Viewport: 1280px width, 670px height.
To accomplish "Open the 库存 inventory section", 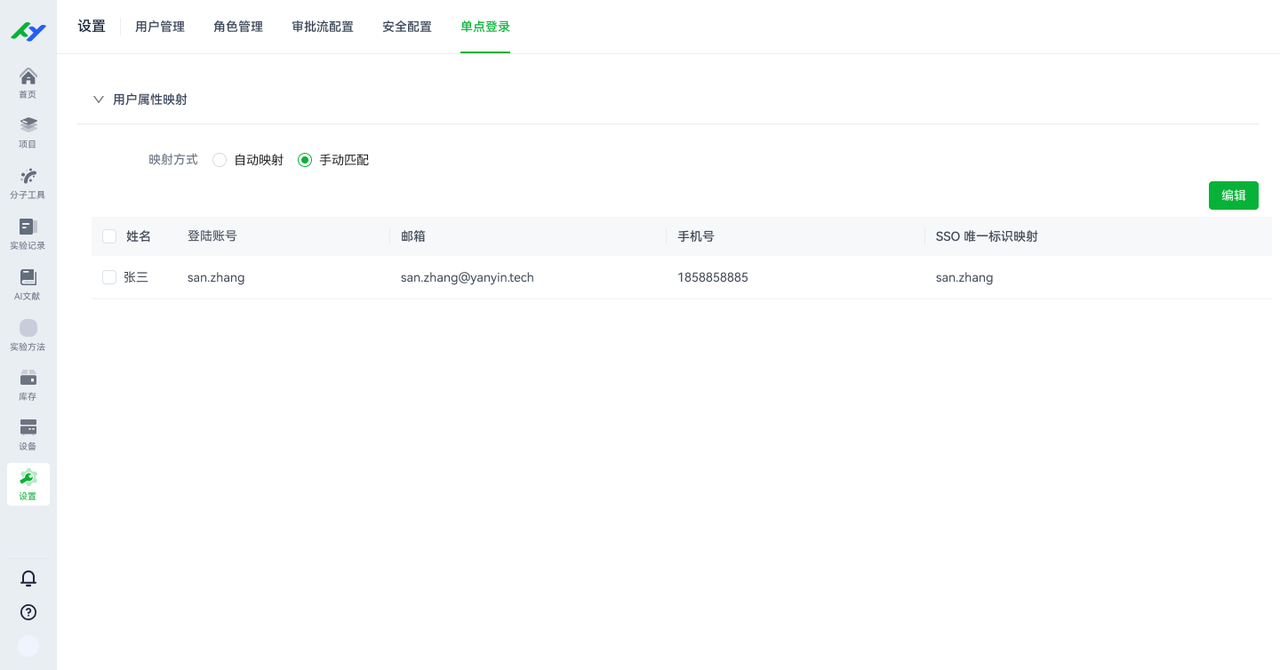I will coord(28,383).
